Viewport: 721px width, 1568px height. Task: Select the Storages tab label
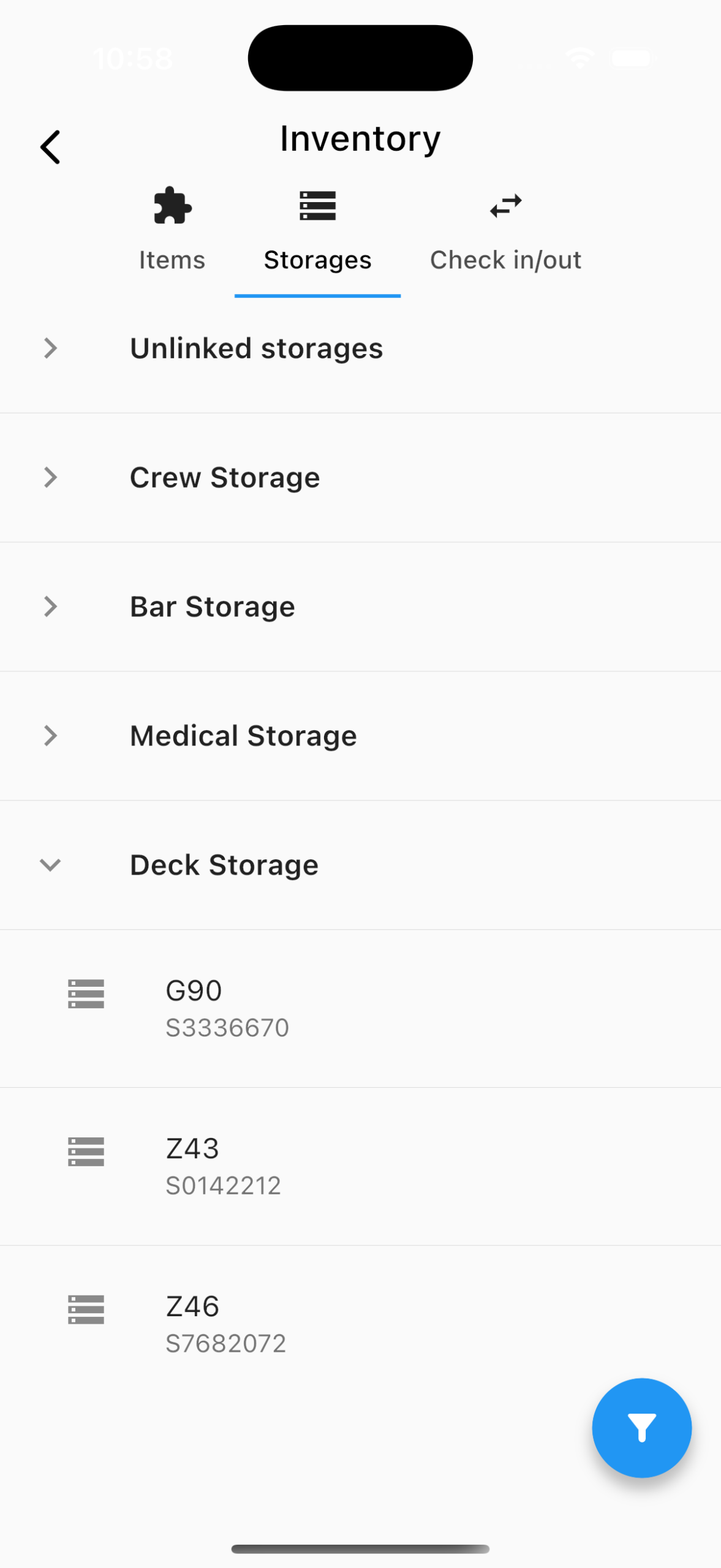(317, 260)
